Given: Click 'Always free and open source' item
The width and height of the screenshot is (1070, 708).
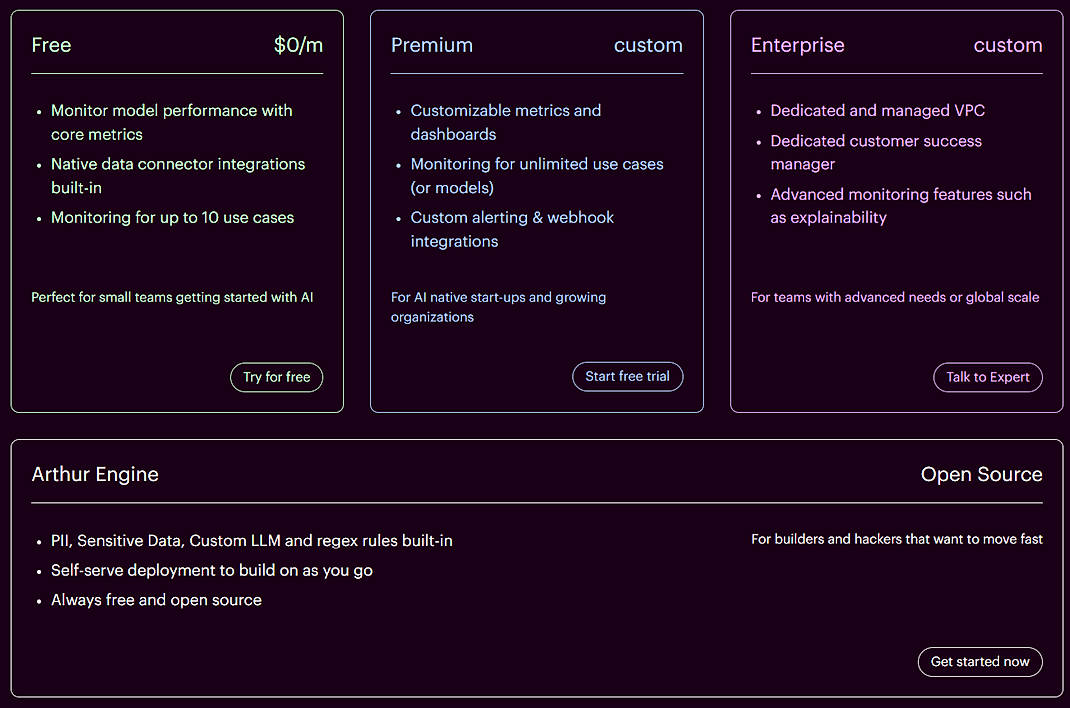Looking at the screenshot, I should [x=156, y=600].
